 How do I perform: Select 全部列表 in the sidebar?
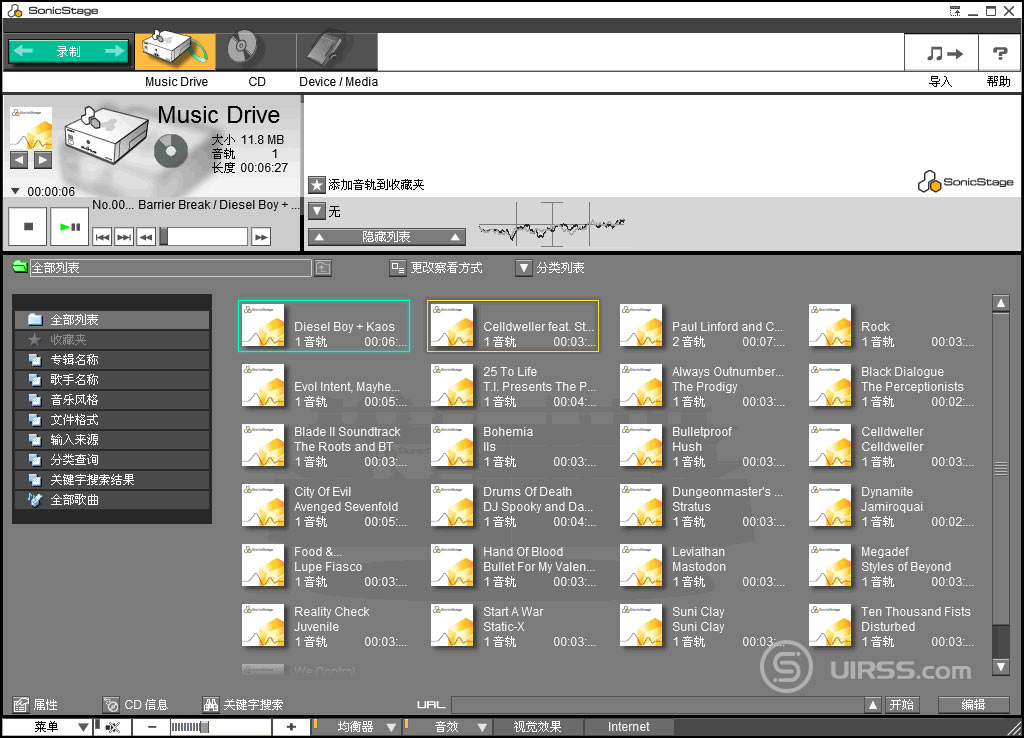coord(112,319)
